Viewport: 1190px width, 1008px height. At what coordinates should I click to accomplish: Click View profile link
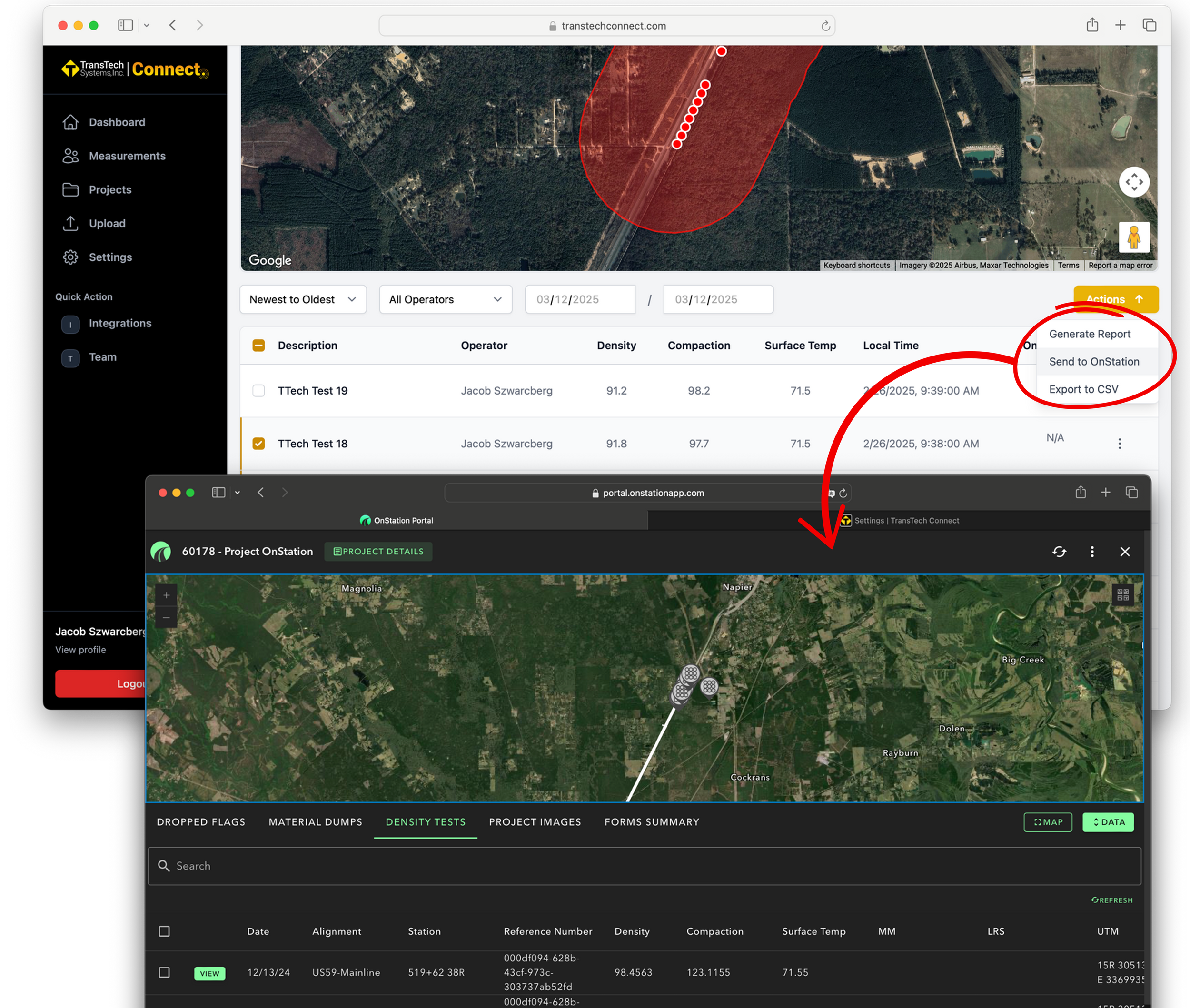click(x=80, y=650)
